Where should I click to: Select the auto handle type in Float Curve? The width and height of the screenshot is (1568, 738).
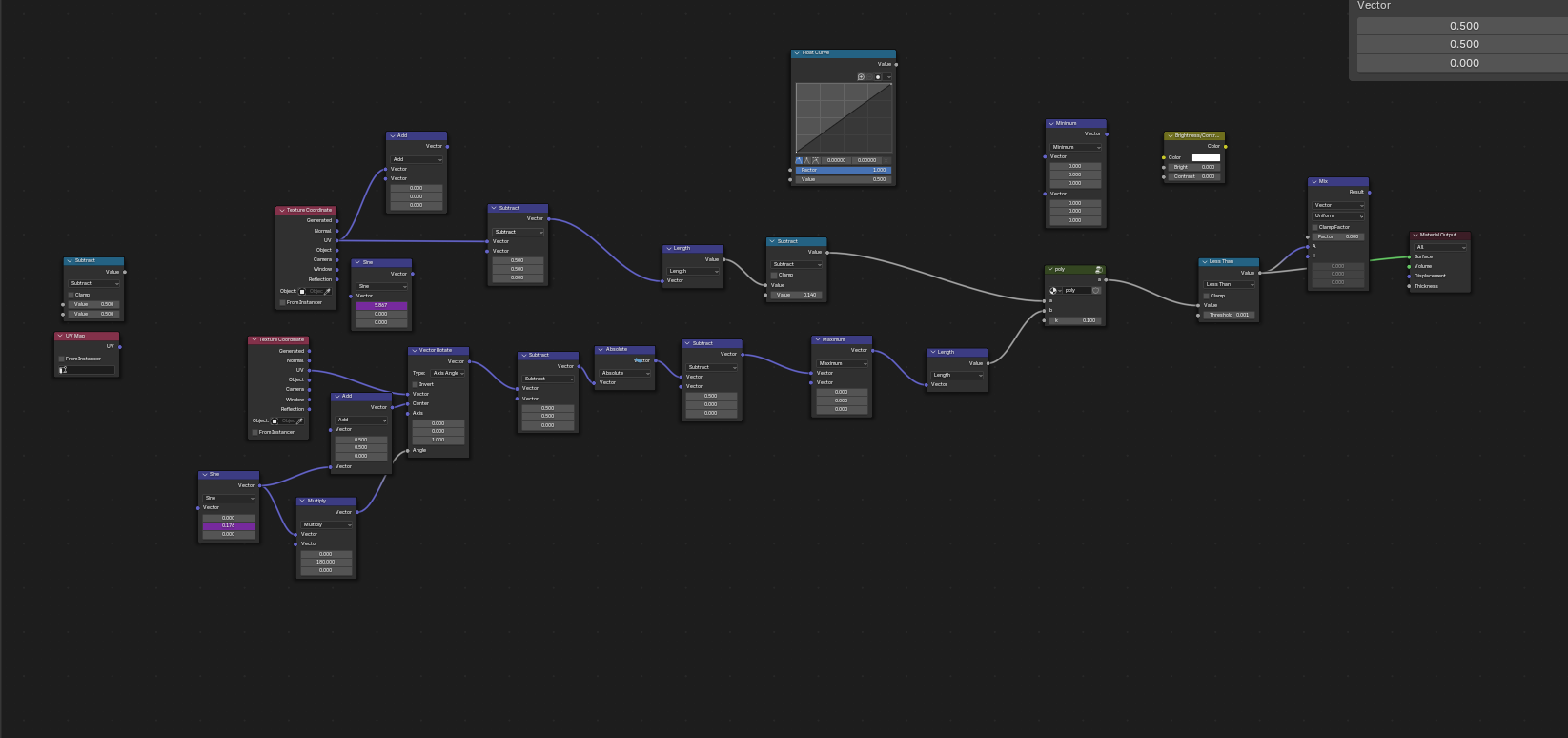pyautogui.click(x=799, y=160)
